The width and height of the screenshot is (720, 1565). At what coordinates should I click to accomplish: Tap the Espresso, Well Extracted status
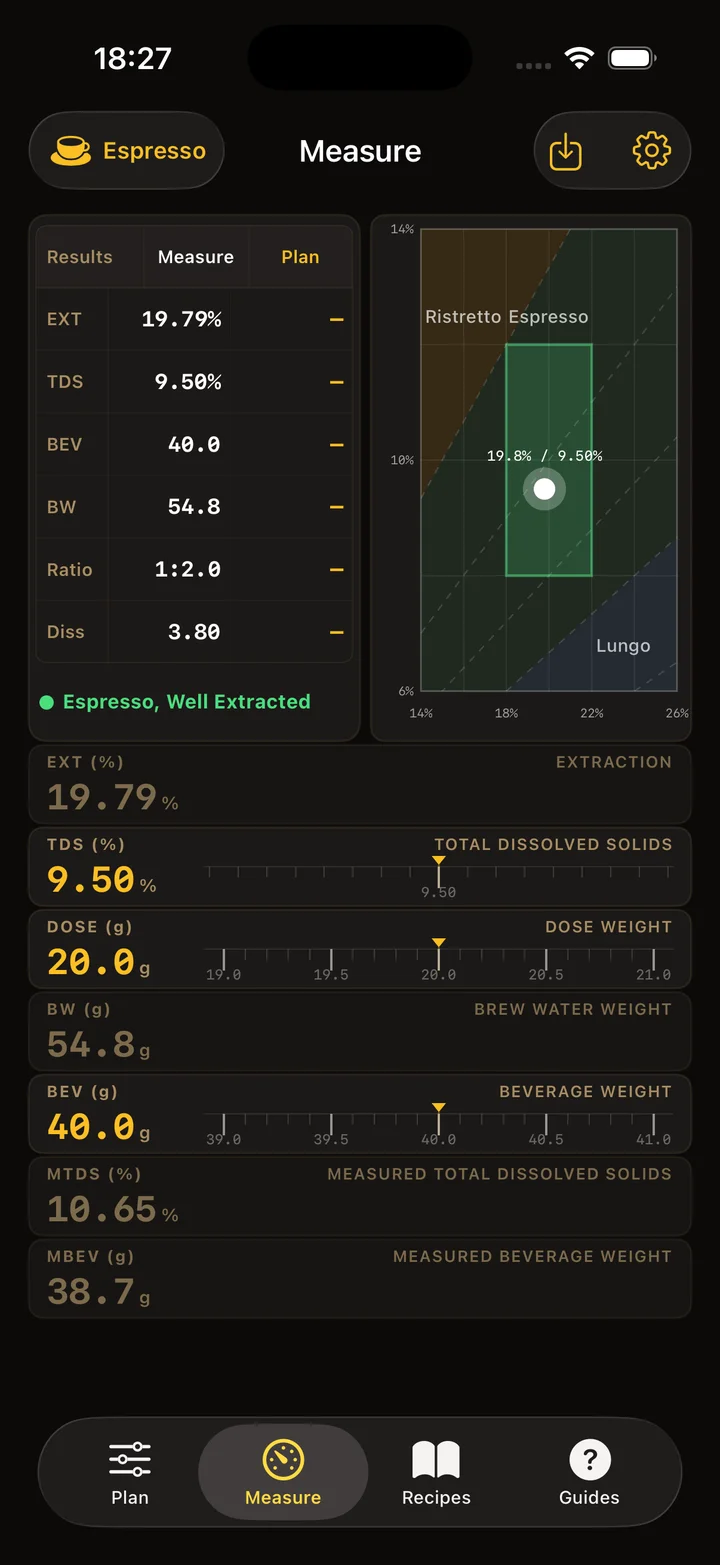pyautogui.click(x=175, y=702)
